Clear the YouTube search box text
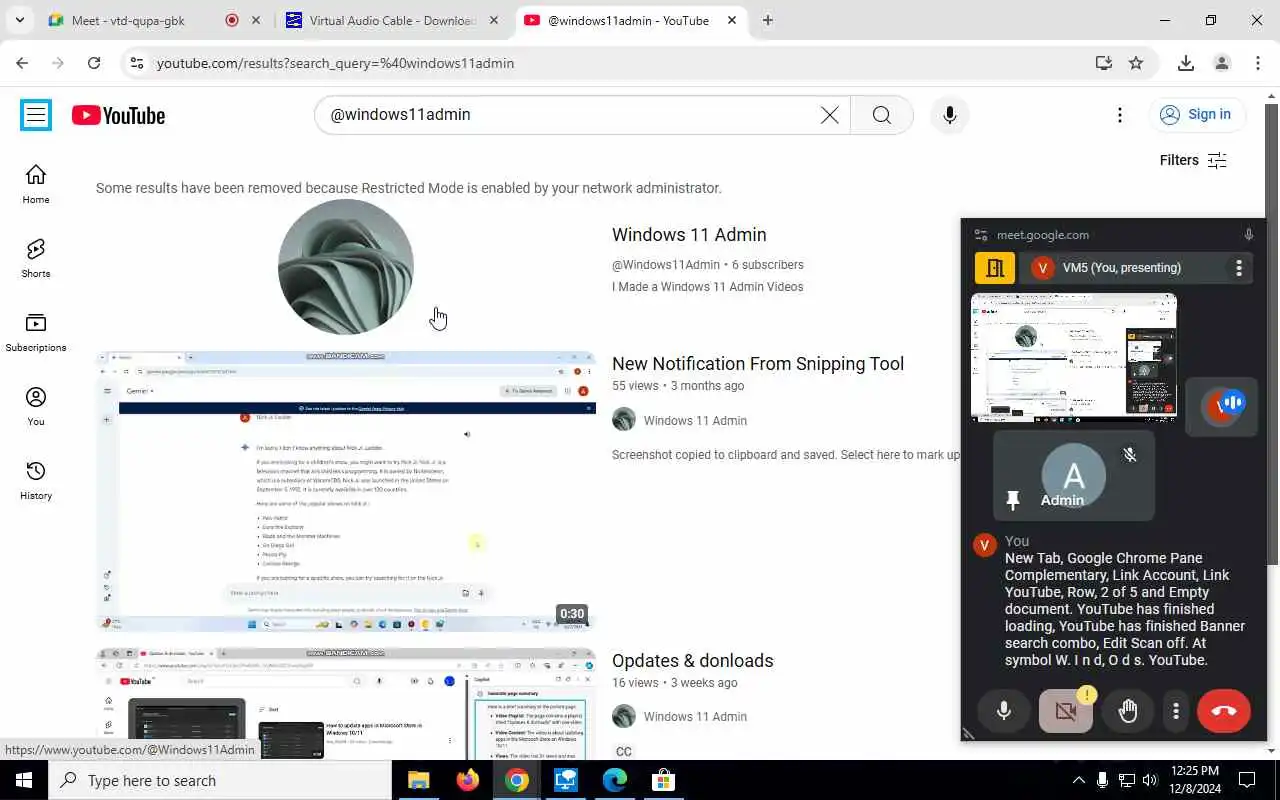The image size is (1280, 800). click(x=829, y=115)
